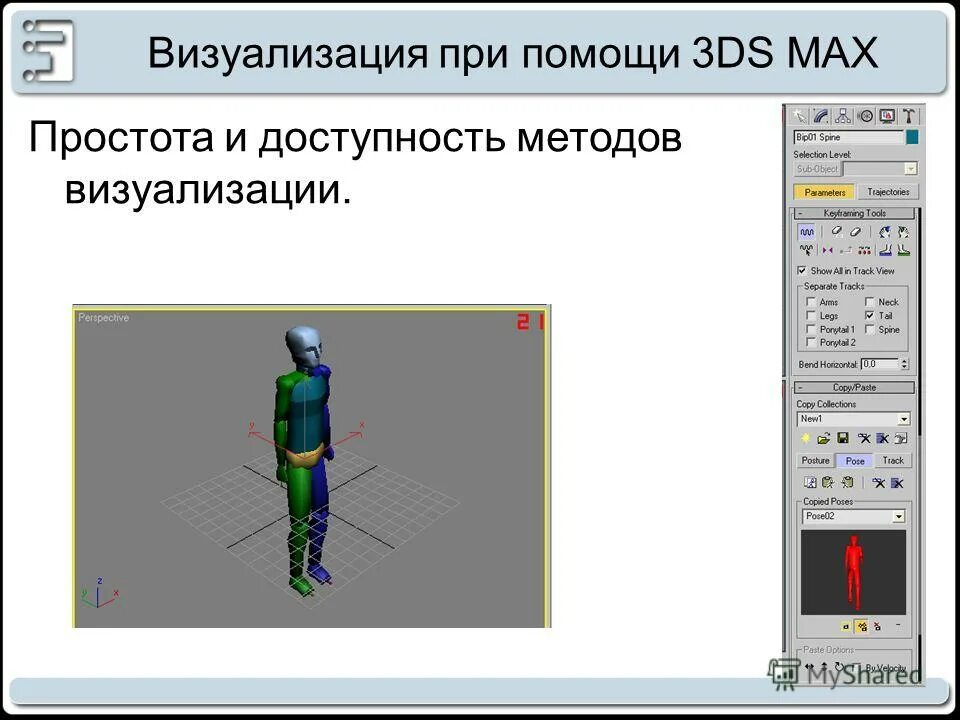Save collections with the floppy disk icon

click(x=843, y=438)
